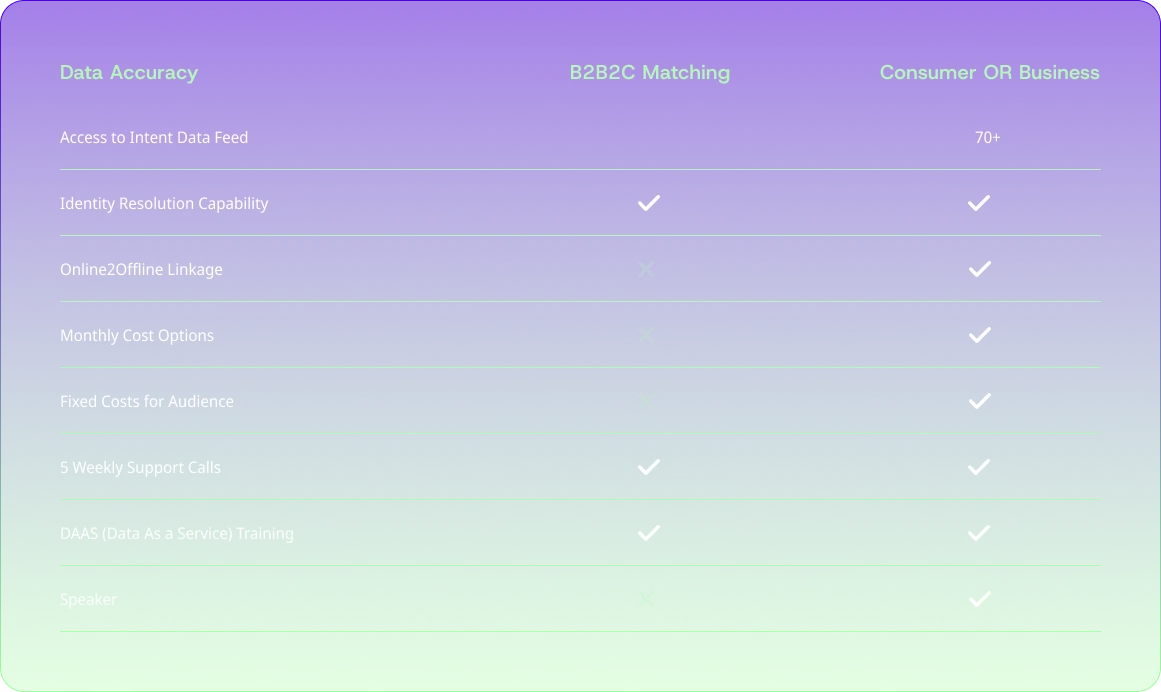The height and width of the screenshot is (692, 1161).
Task: Click Consumer OR Business checkmark for Online2Offline Linkage
Action: pyautogui.click(x=979, y=269)
